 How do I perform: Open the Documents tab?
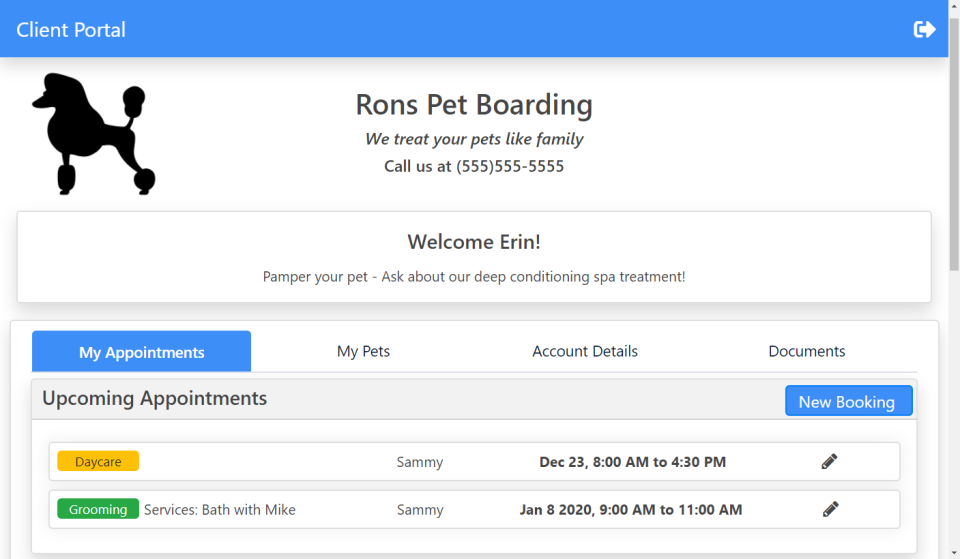(806, 351)
